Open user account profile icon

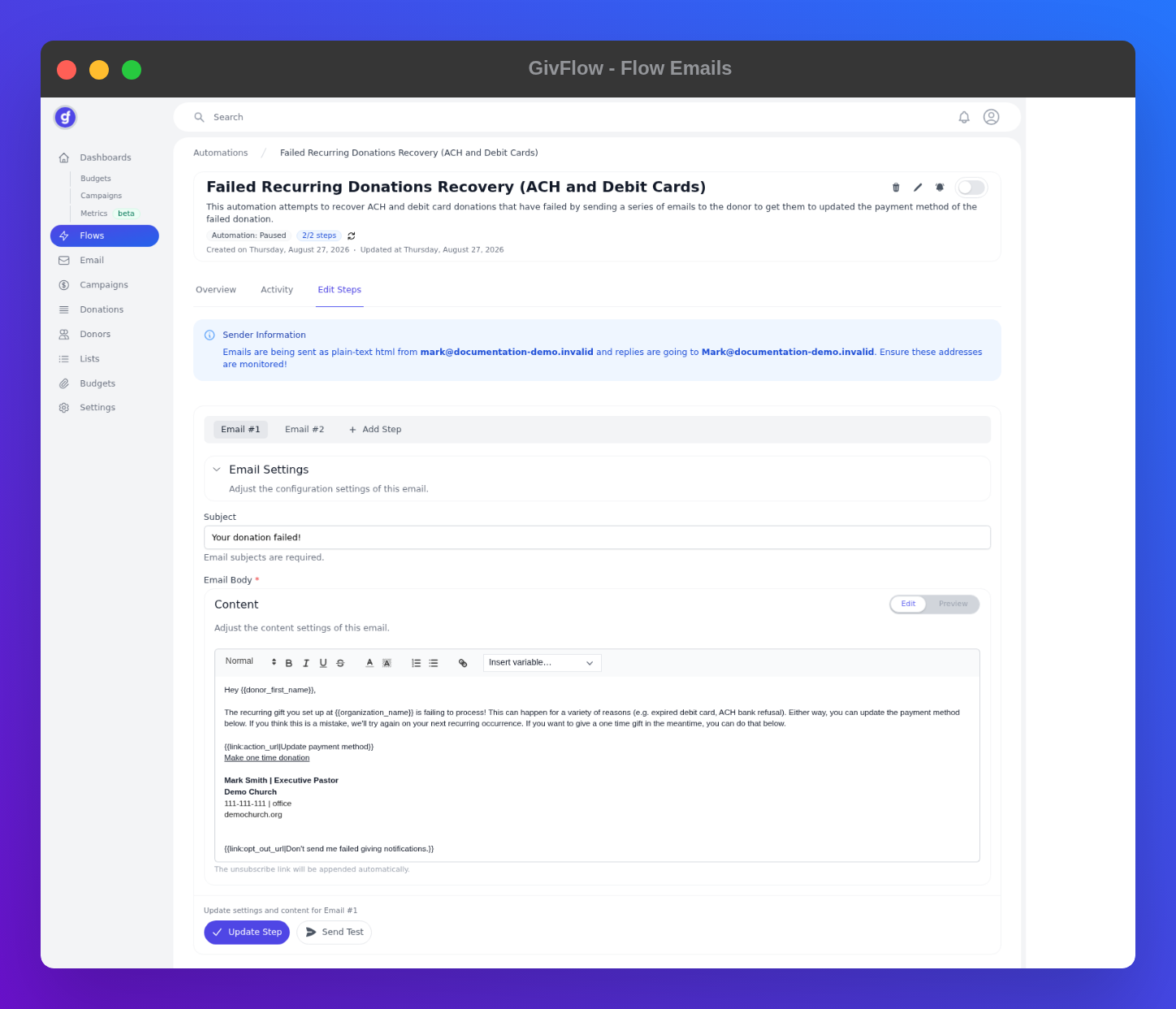pos(991,117)
